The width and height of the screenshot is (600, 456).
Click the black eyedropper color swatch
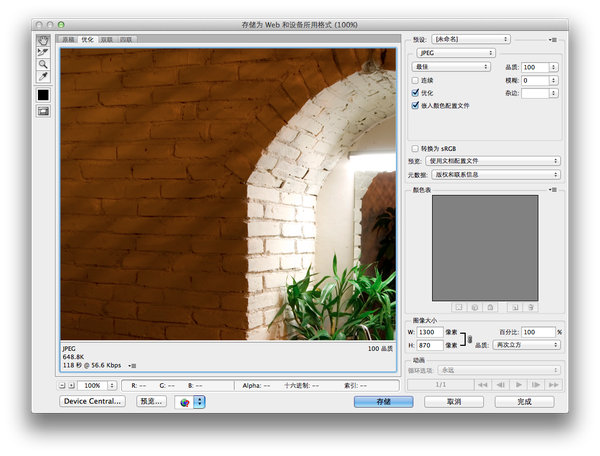point(43,95)
